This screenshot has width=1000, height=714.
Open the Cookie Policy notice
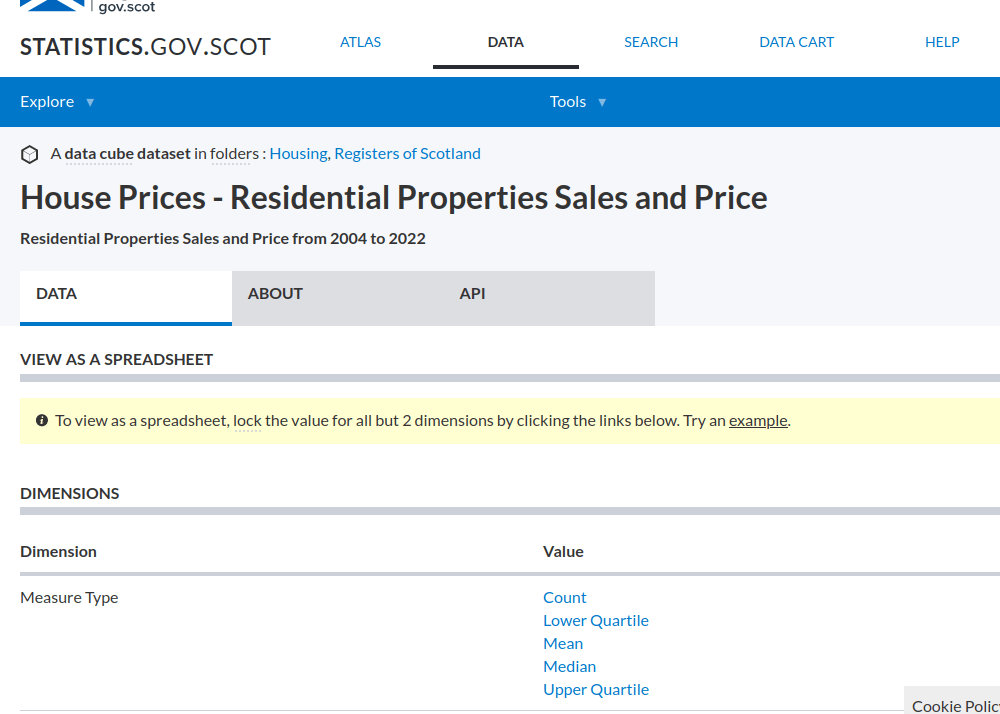(x=954, y=705)
